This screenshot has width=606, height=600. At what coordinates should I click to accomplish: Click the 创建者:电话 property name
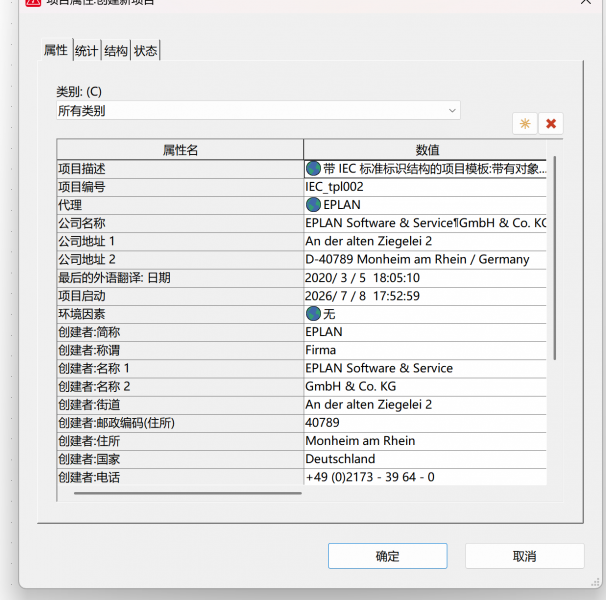tap(180, 477)
